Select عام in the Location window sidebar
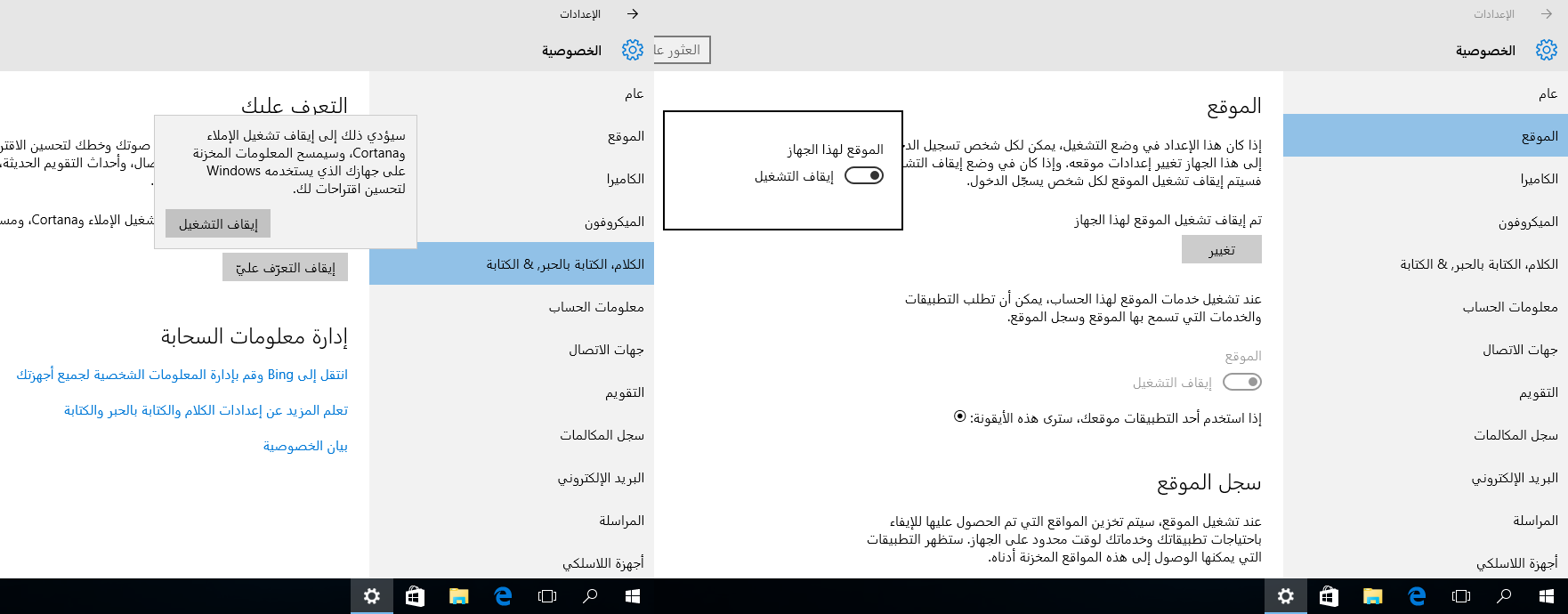This screenshot has height=614, width=1568. [x=1426, y=93]
